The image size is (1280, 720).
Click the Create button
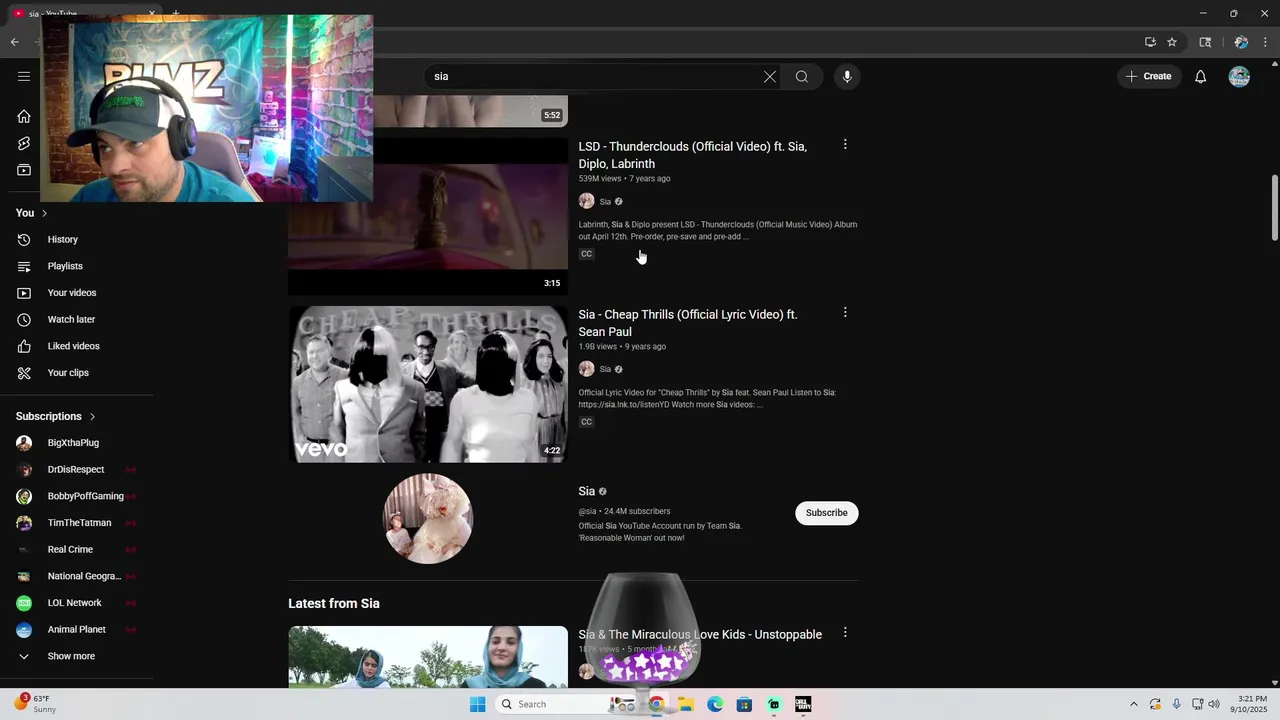pos(1148,76)
